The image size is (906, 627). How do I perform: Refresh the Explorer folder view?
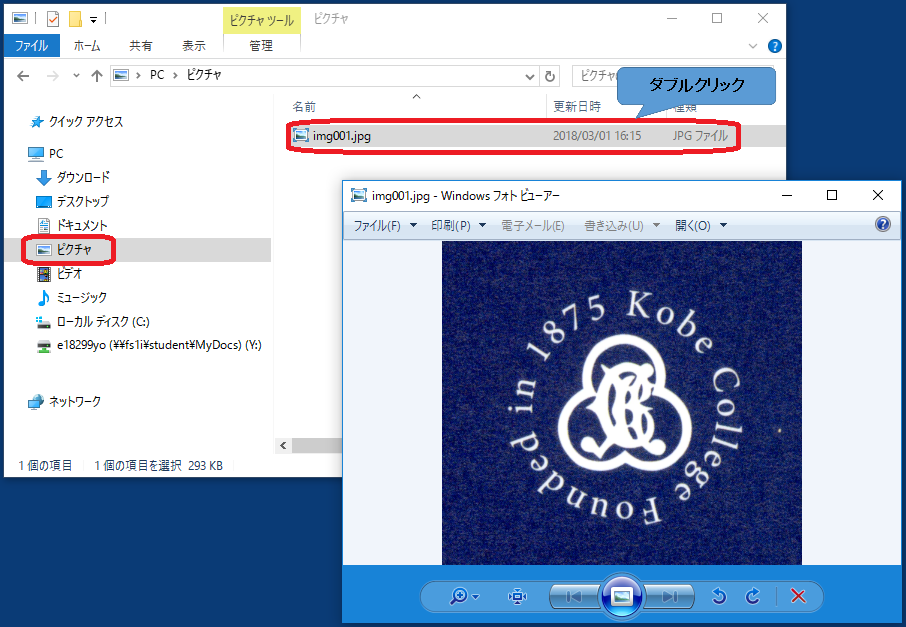550,76
